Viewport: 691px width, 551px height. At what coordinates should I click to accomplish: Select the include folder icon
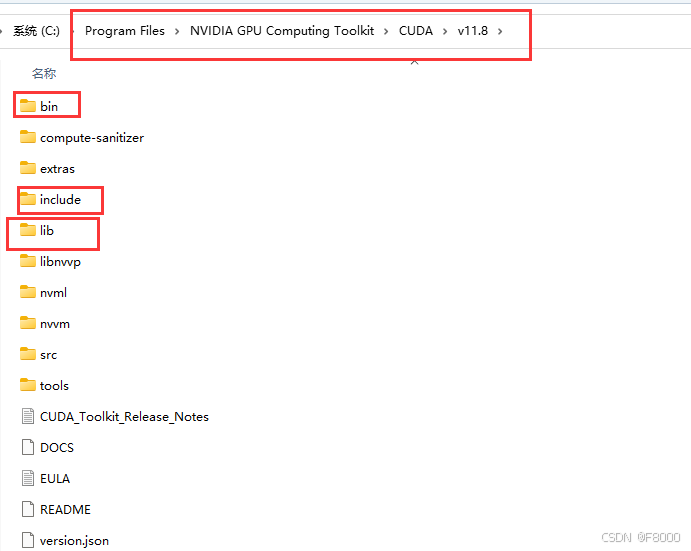28,199
